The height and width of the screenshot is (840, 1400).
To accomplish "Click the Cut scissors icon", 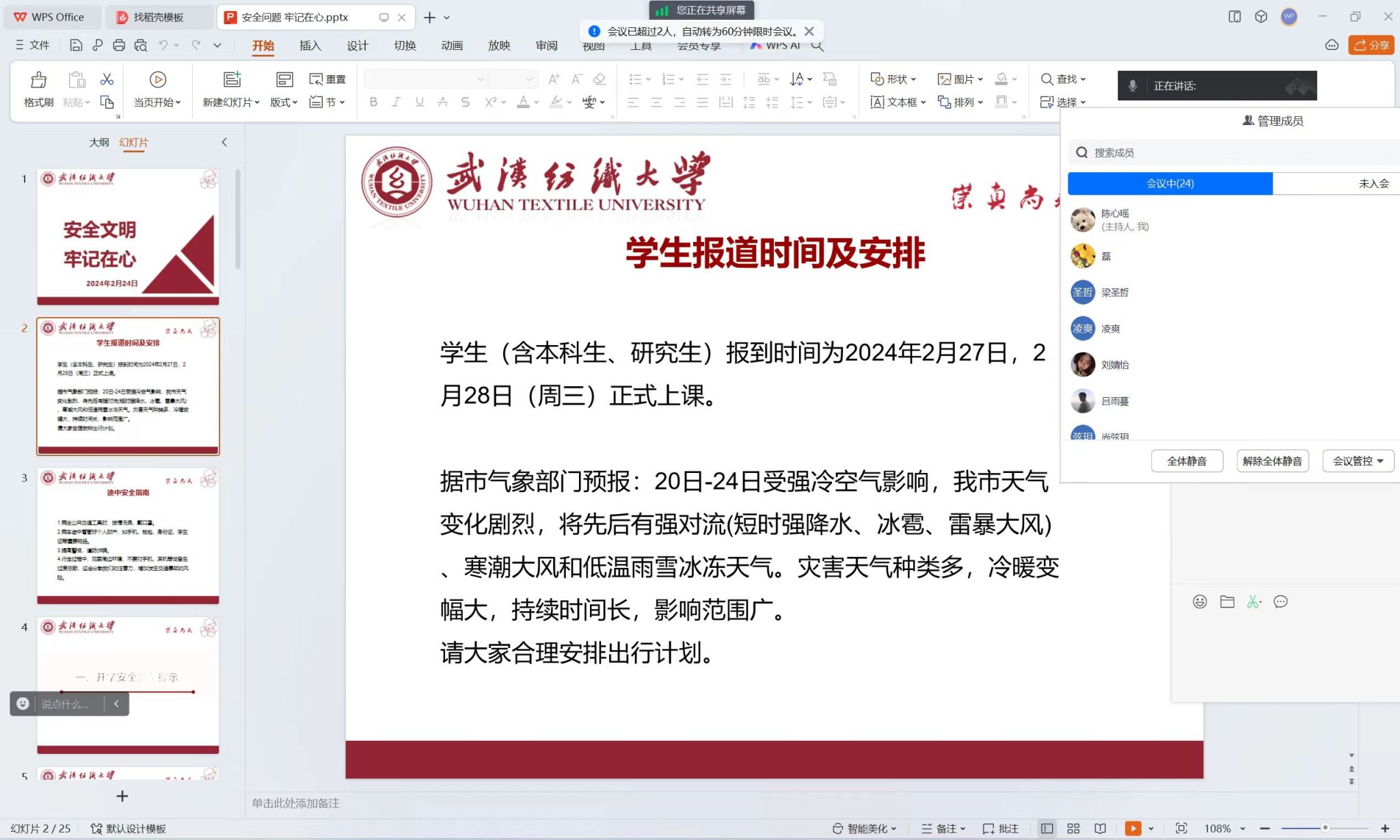I will point(107,79).
